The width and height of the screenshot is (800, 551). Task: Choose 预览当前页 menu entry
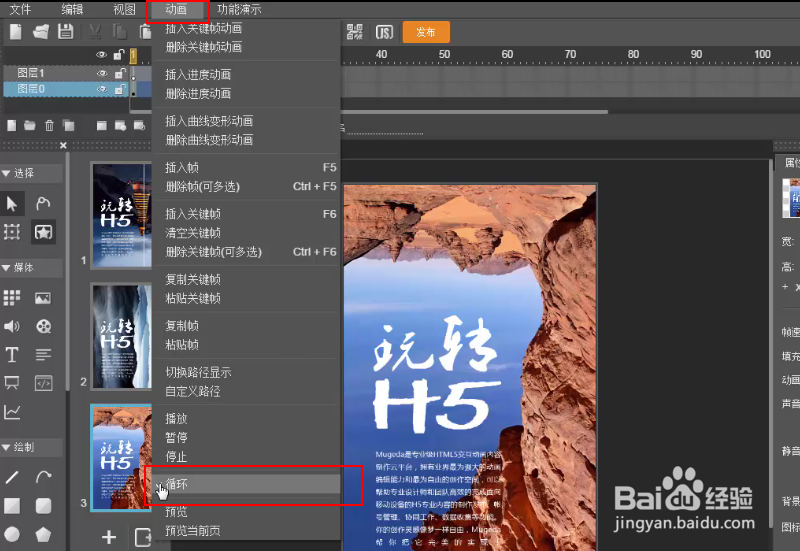[x=246, y=531]
